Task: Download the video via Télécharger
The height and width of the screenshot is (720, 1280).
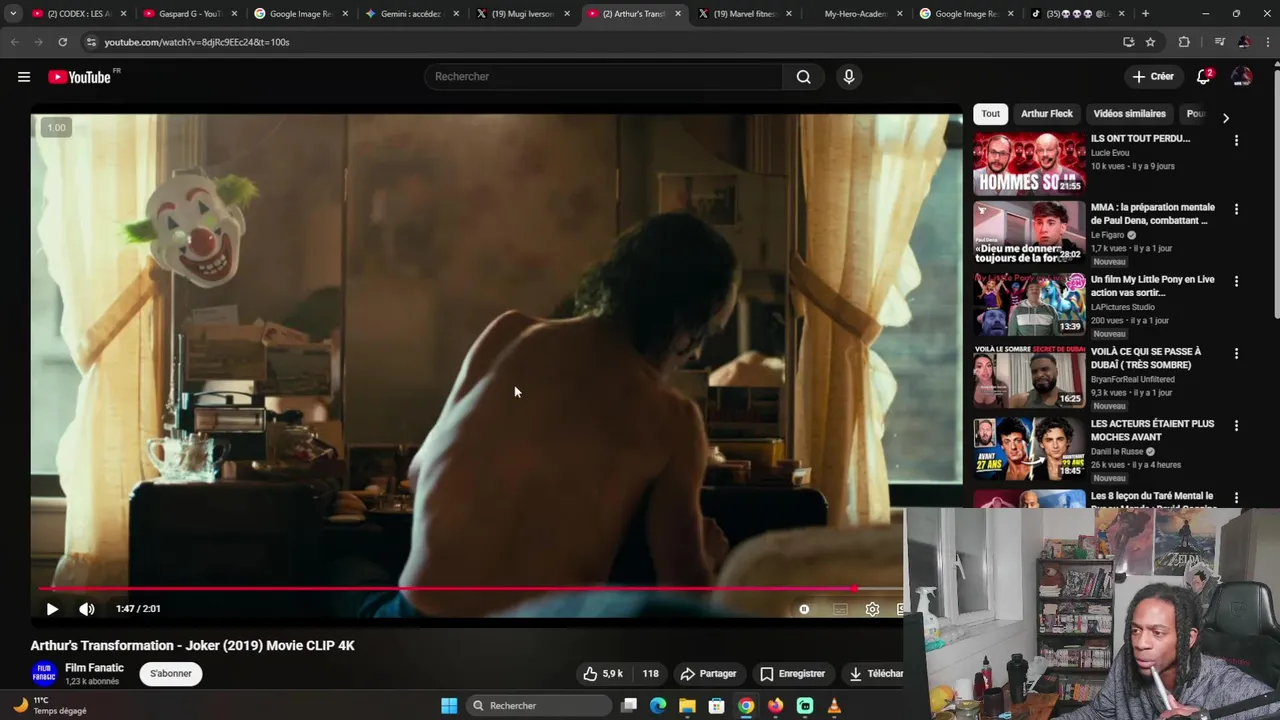Action: pos(874,674)
